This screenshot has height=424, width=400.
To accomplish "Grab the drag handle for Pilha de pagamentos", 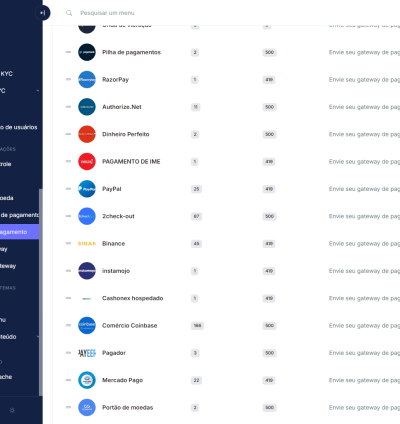I will [68, 52].
